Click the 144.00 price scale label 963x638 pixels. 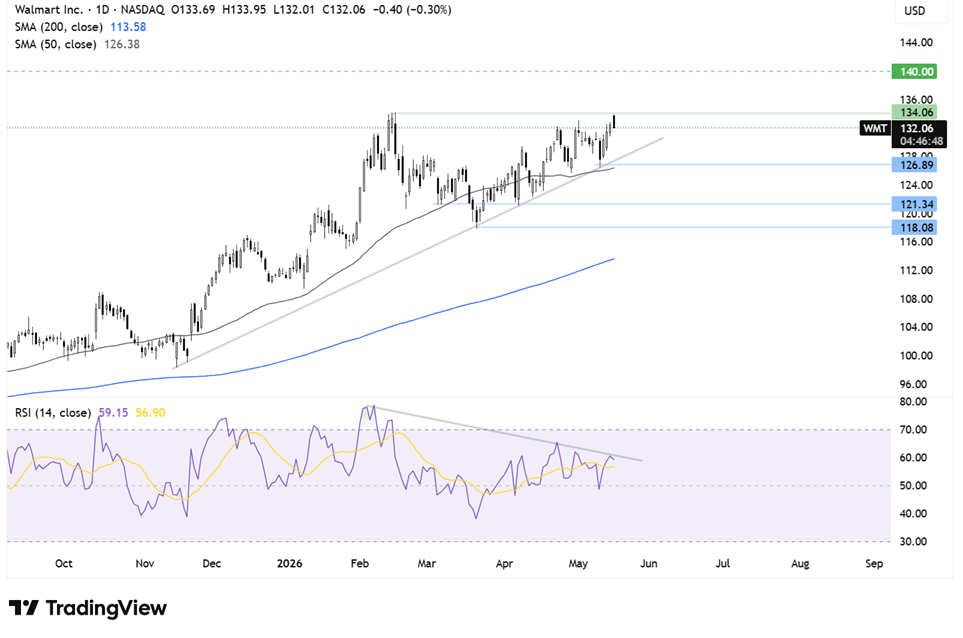tap(916, 42)
